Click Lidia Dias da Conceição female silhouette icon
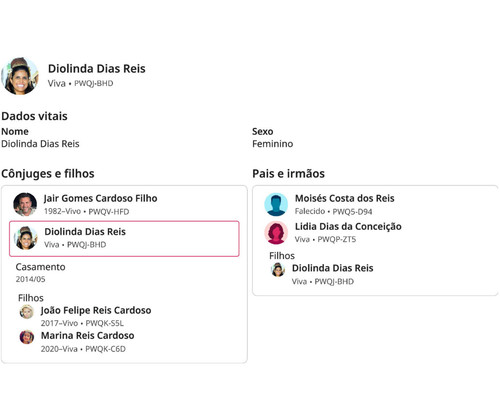The image size is (500, 419). tap(276, 233)
